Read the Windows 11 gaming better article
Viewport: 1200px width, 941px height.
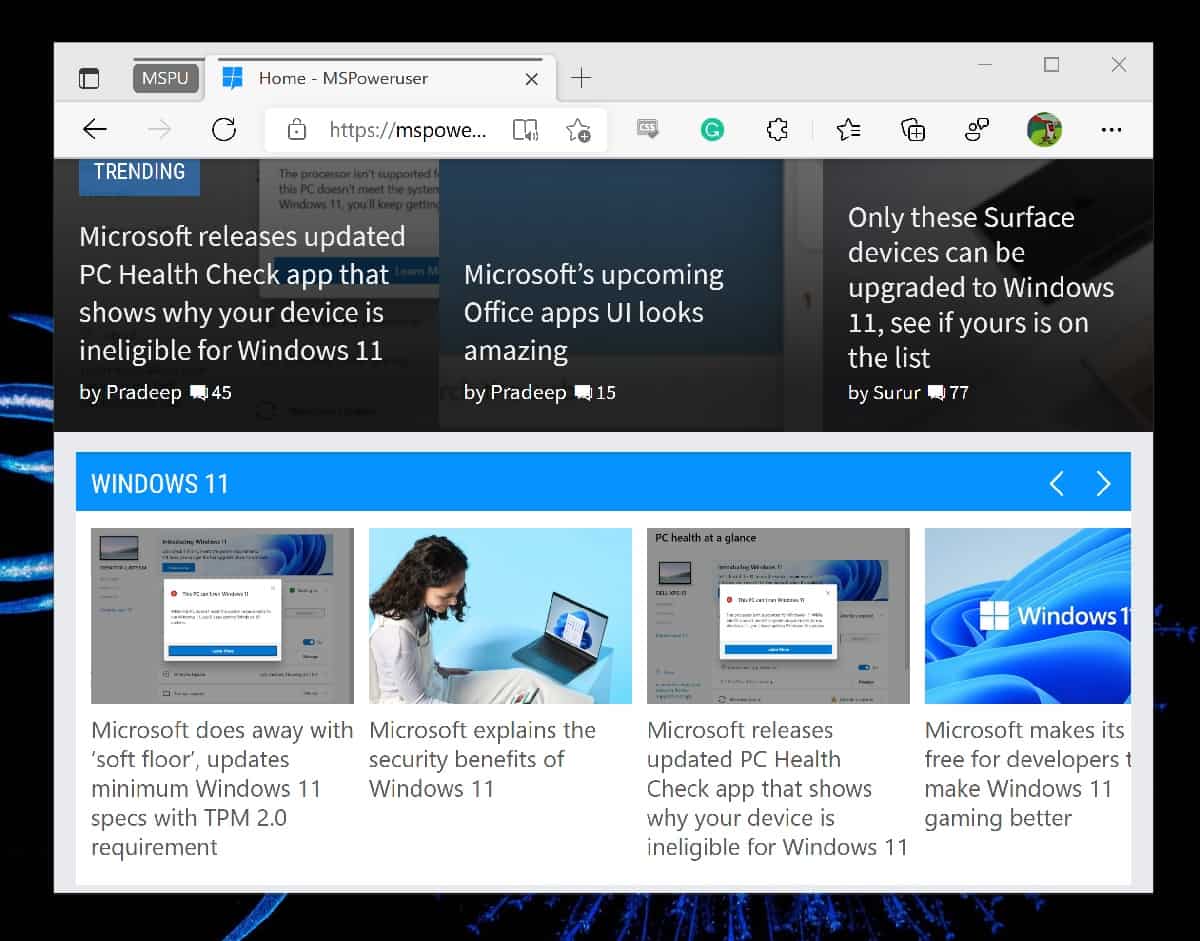point(1028,774)
